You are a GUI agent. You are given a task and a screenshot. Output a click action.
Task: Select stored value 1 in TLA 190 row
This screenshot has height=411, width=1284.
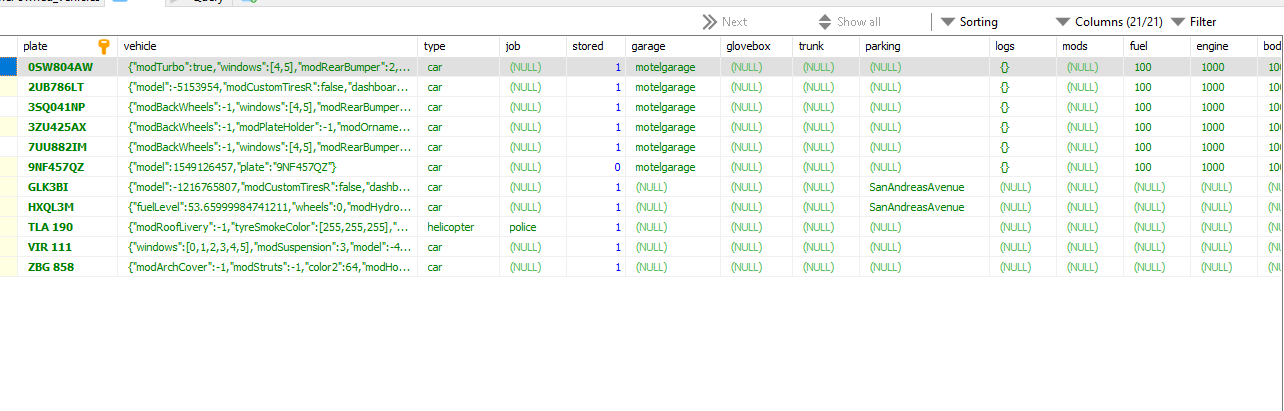(596, 227)
